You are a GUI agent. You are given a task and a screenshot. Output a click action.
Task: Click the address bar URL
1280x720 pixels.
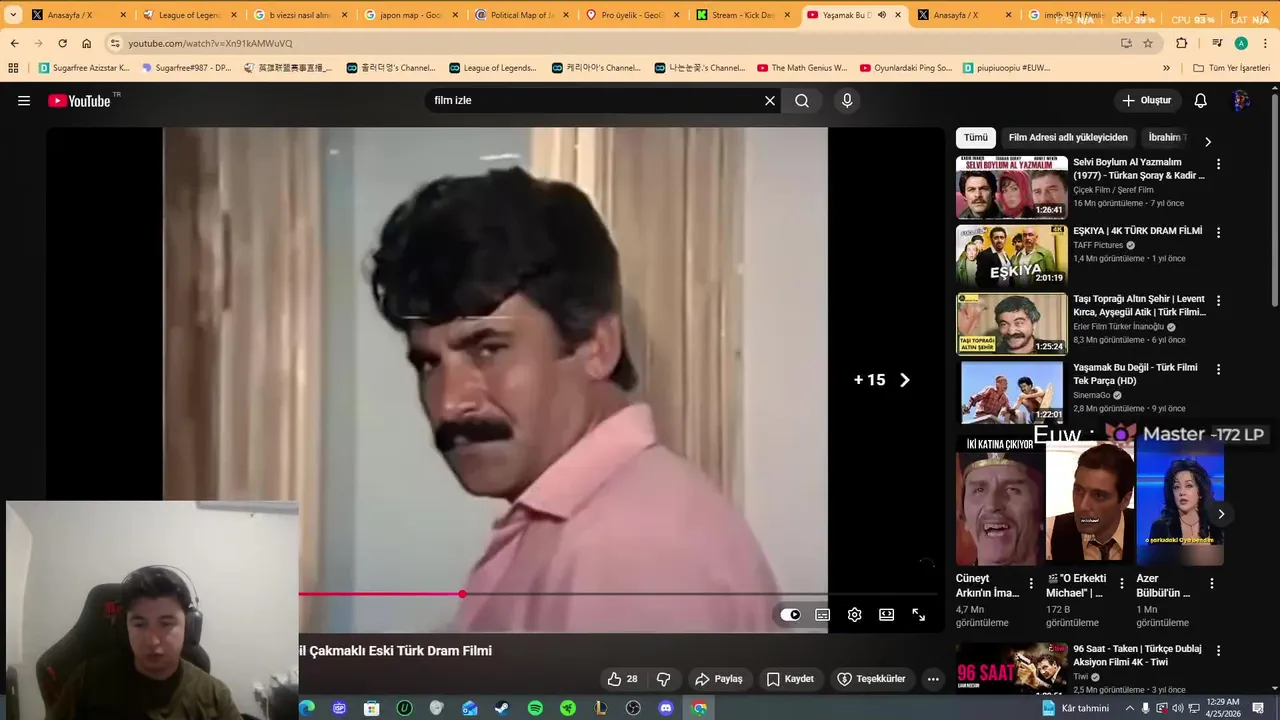tap(210, 44)
